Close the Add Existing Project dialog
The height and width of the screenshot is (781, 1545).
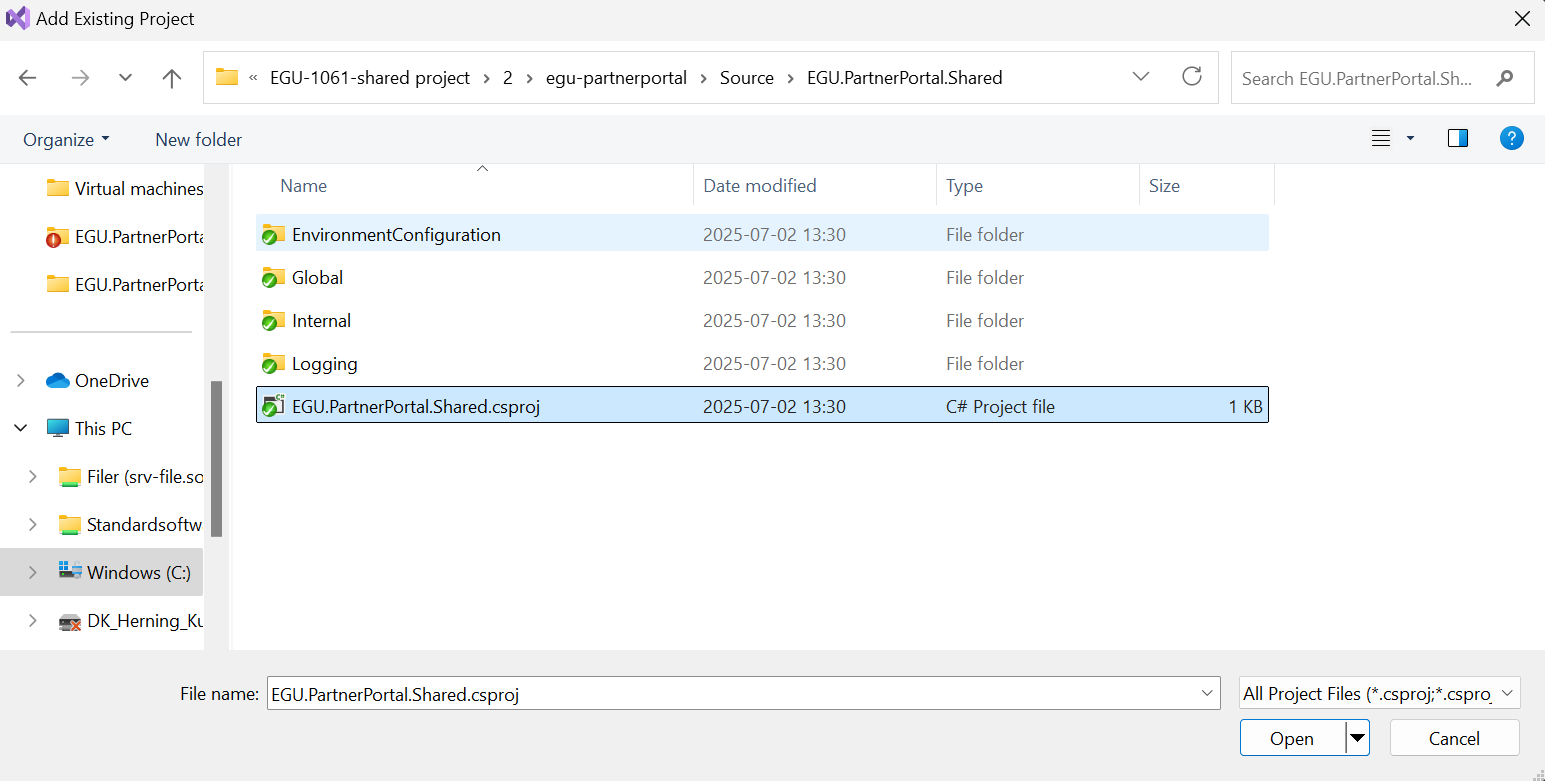click(x=1521, y=18)
